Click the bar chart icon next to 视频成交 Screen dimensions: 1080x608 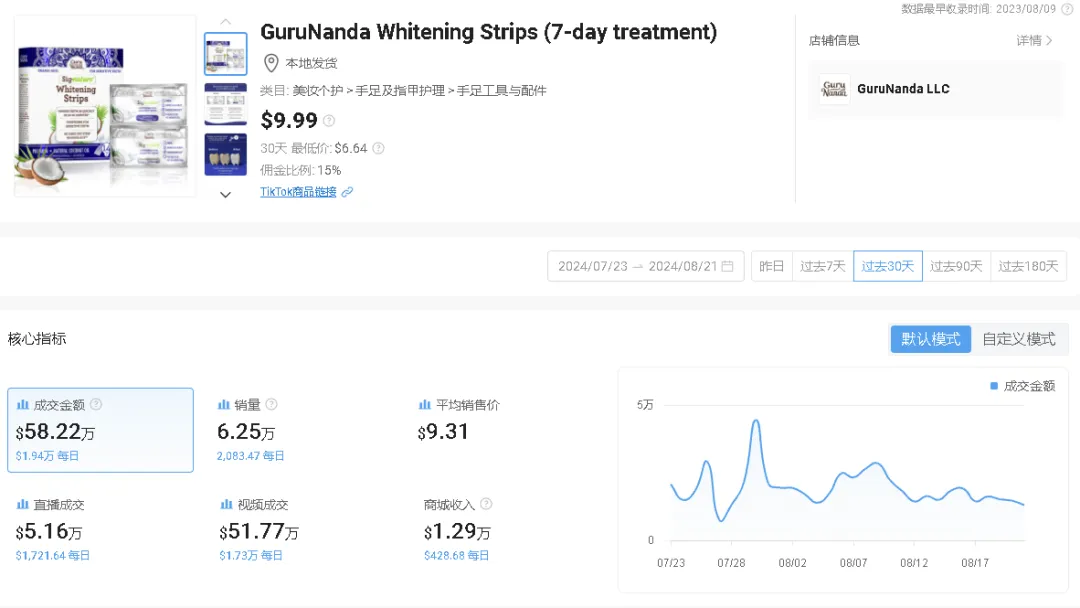(x=227, y=505)
